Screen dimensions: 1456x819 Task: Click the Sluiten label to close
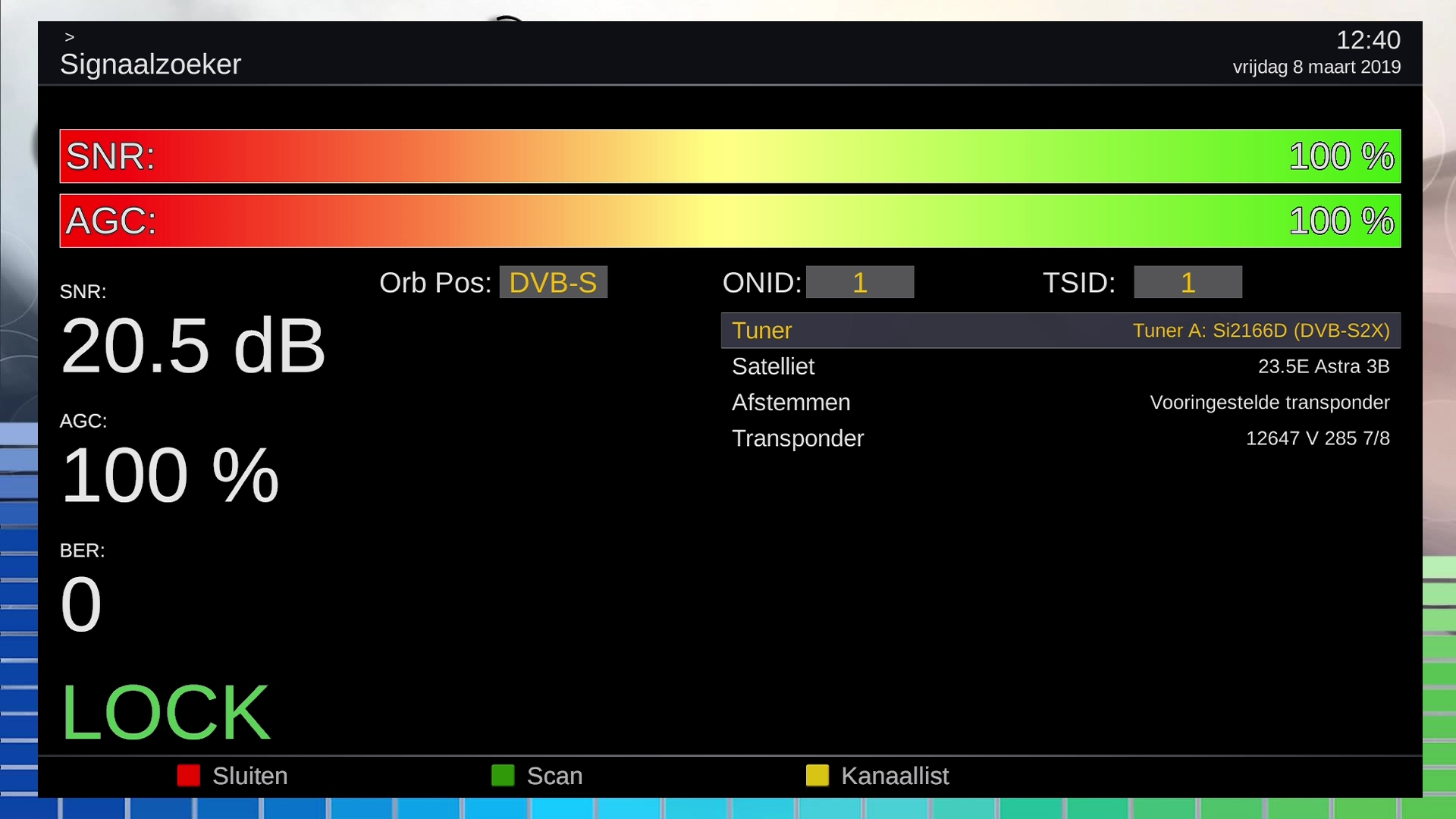(x=249, y=776)
